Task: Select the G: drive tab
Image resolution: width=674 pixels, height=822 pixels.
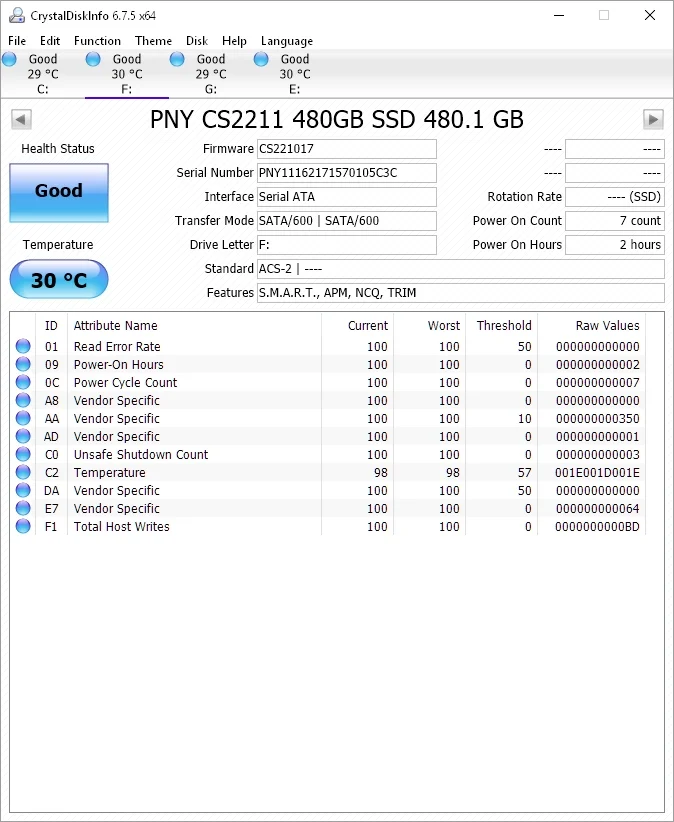Action: pyautogui.click(x=211, y=74)
